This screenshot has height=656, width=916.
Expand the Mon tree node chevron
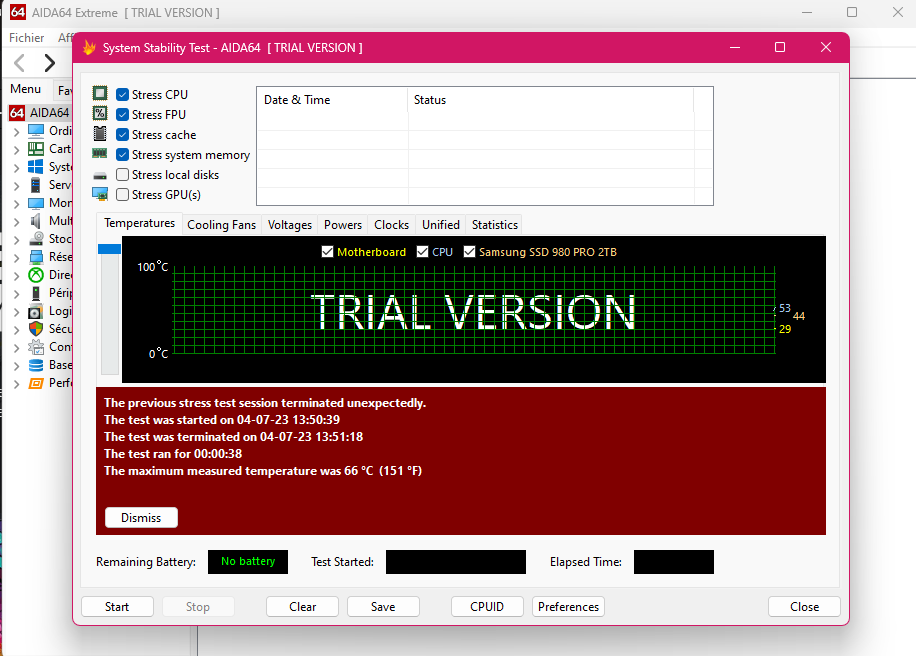[x=16, y=204]
